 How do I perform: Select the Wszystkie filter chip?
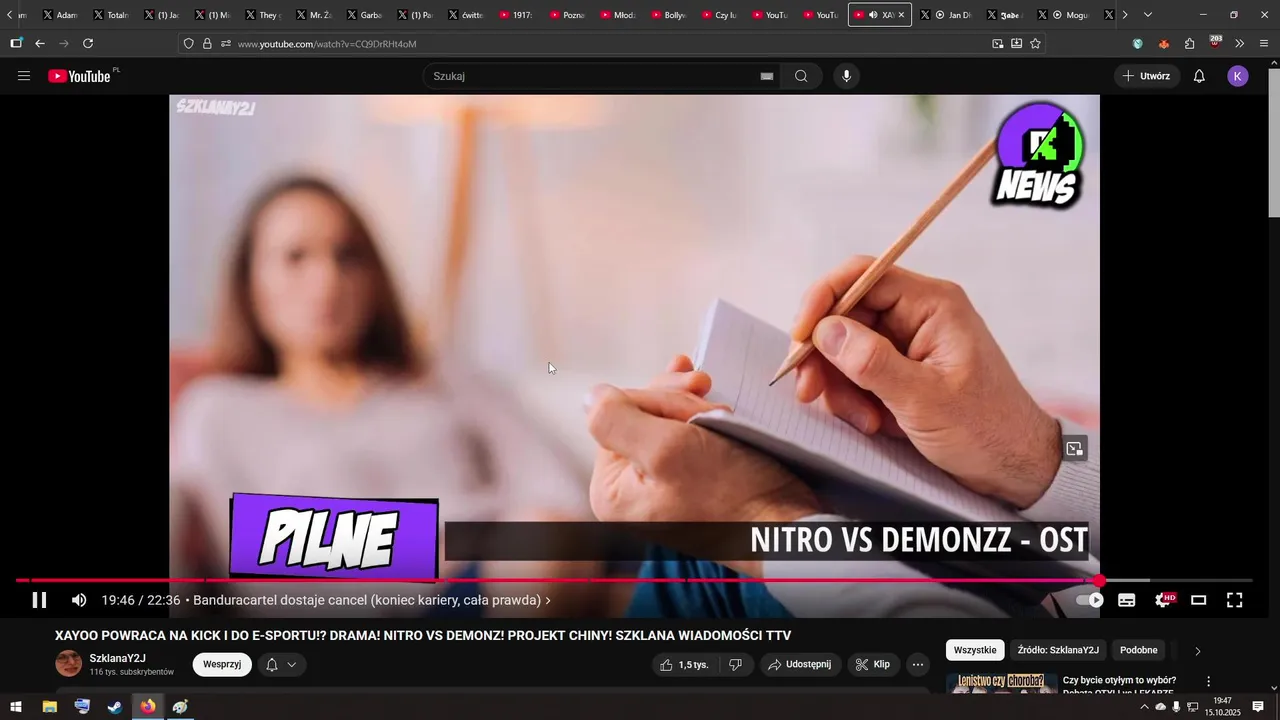click(x=975, y=650)
